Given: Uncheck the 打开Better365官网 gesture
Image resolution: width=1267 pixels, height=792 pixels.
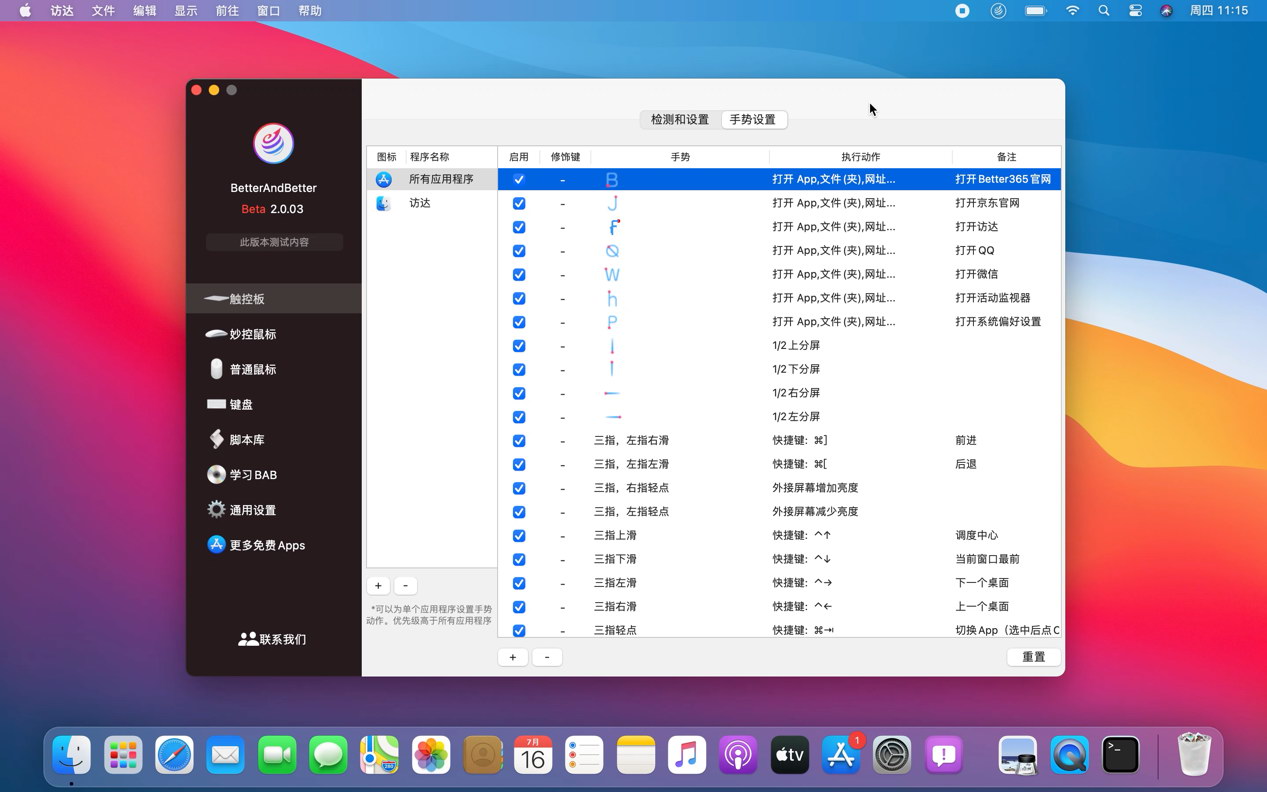Looking at the screenshot, I should pos(518,179).
